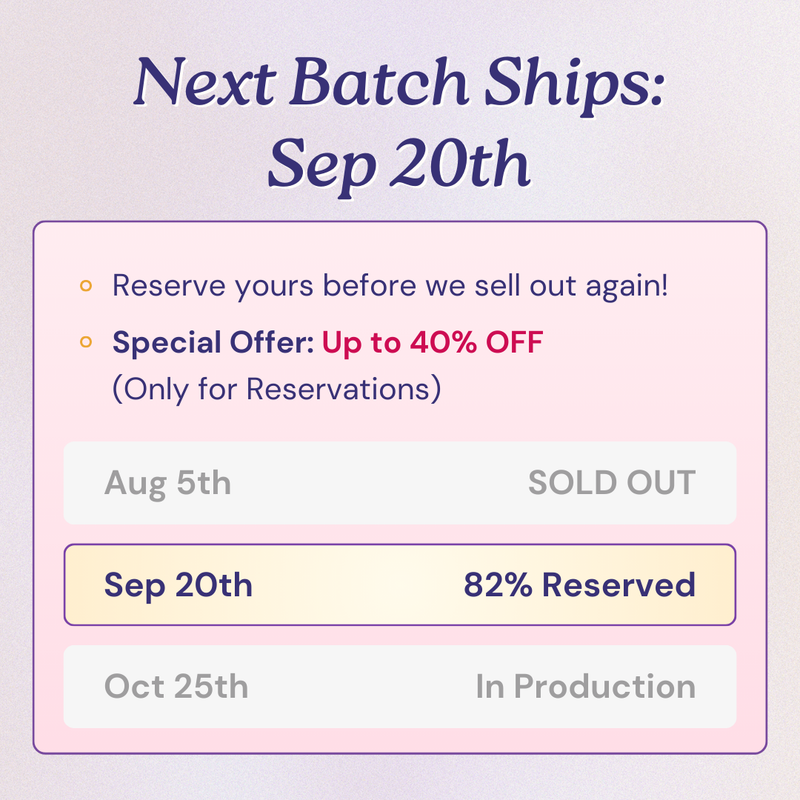This screenshot has height=800, width=800.
Task: Click the Oct 25th date label
Action: tap(176, 686)
